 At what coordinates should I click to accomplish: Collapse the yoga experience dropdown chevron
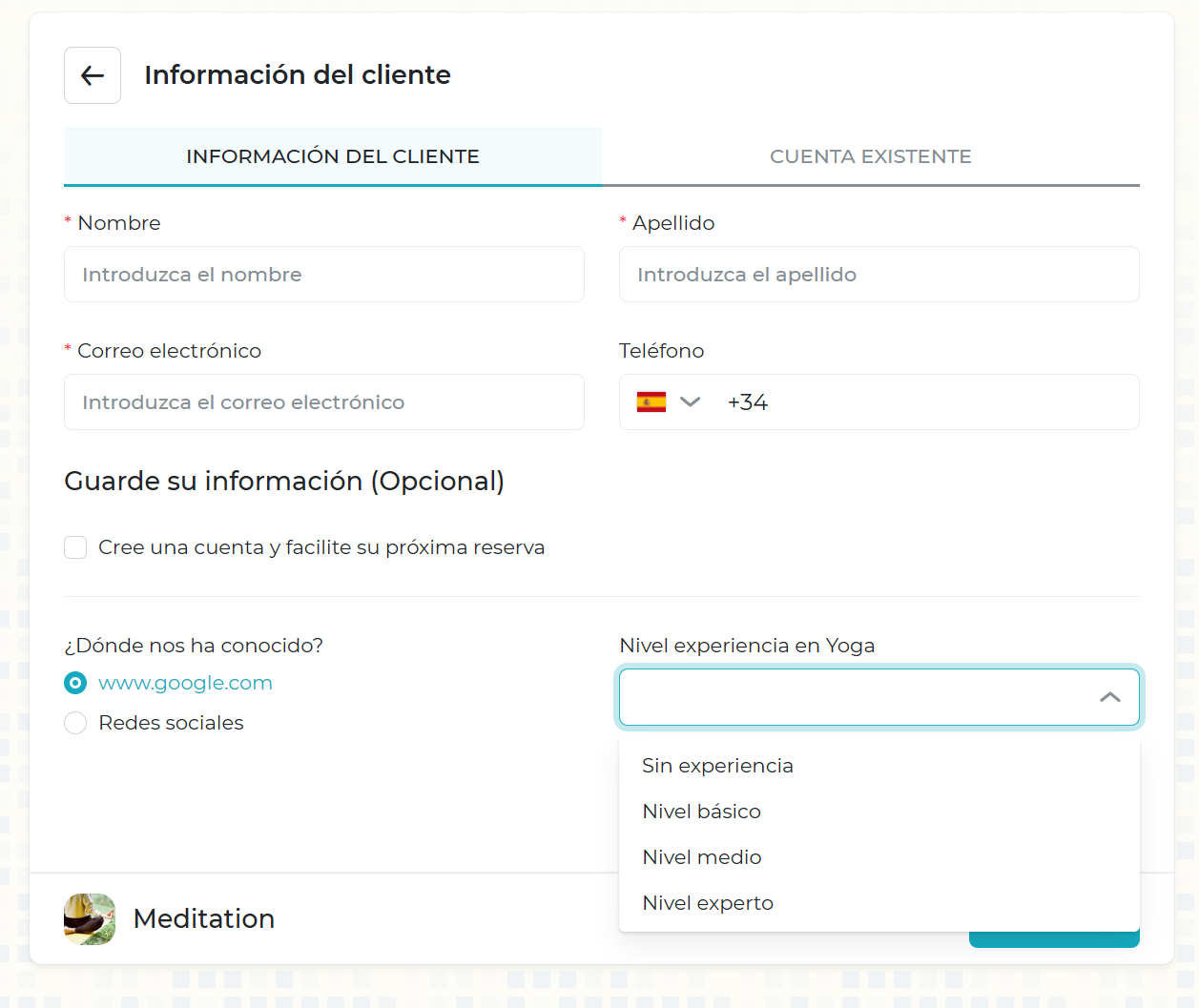(x=1109, y=697)
